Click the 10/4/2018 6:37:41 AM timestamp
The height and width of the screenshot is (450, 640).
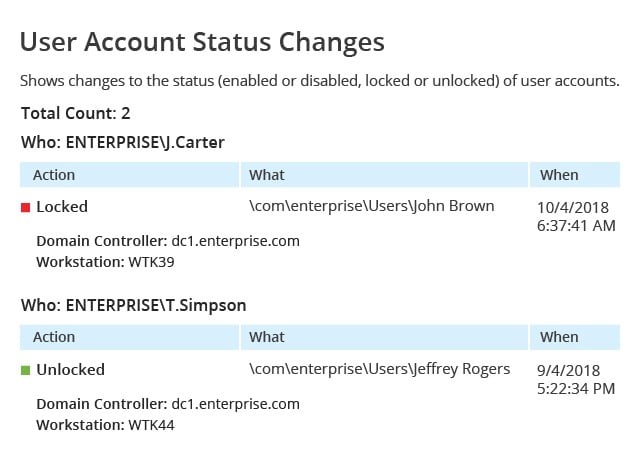coord(576,216)
